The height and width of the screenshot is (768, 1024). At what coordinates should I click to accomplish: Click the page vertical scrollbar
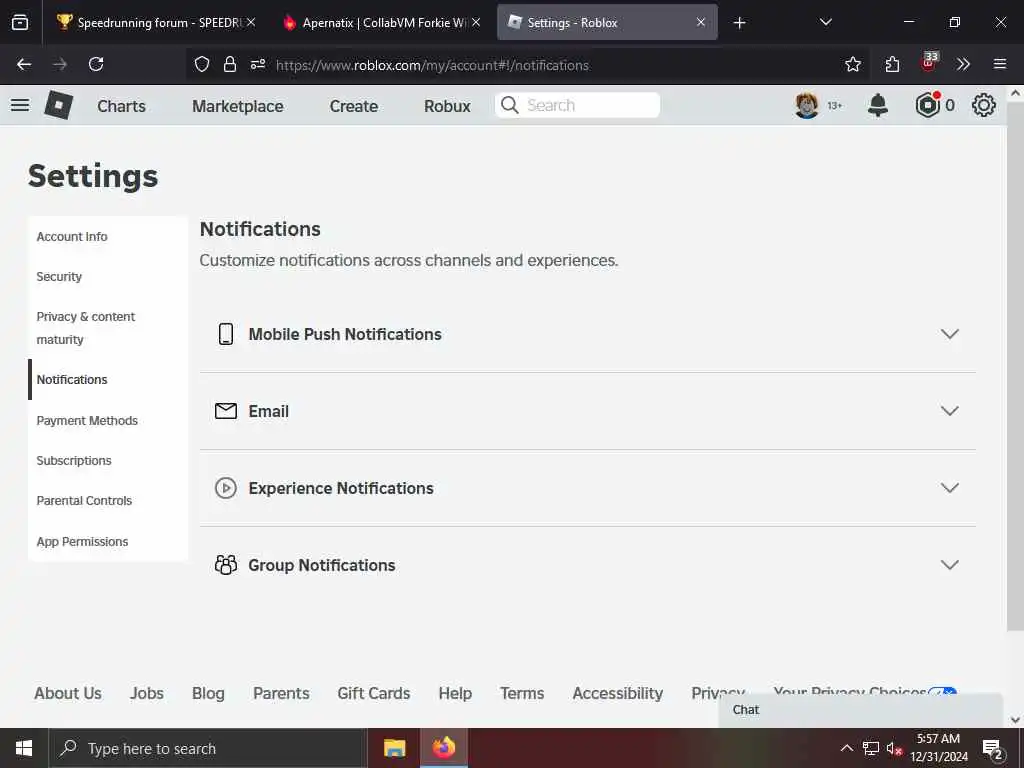(1015, 366)
